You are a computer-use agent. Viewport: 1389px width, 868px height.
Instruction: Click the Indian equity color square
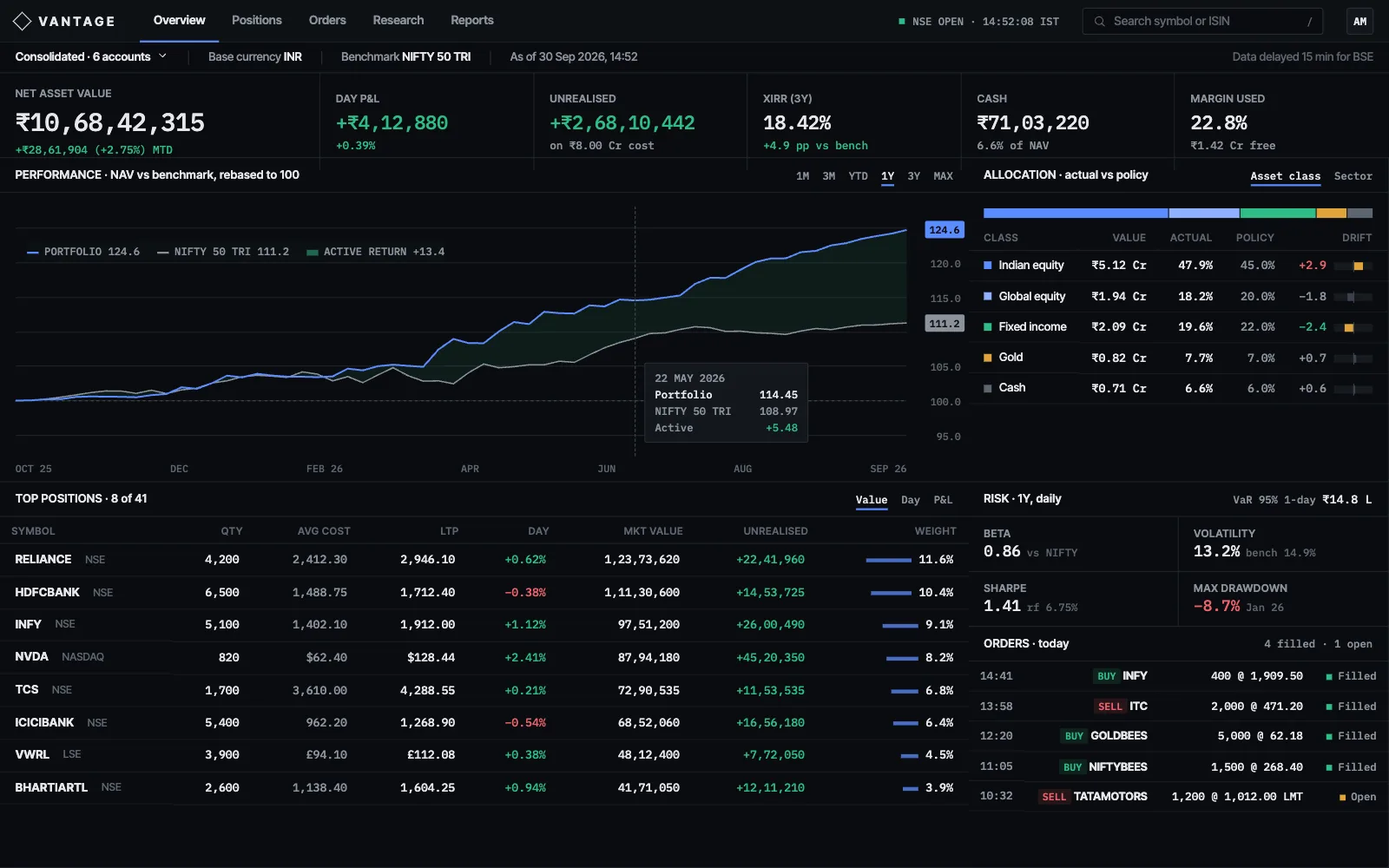(x=987, y=266)
